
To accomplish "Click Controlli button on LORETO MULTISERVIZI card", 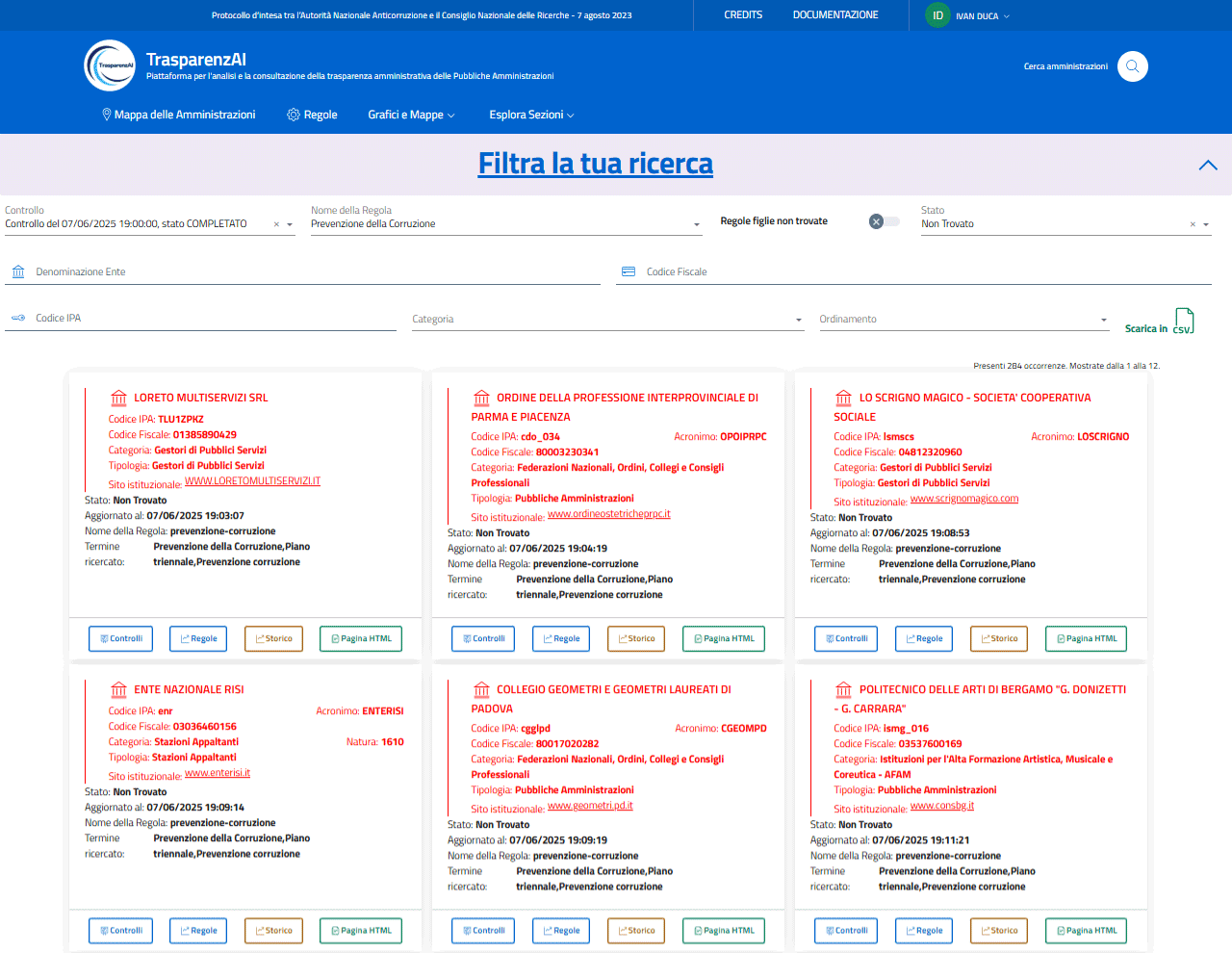I will [x=120, y=639].
